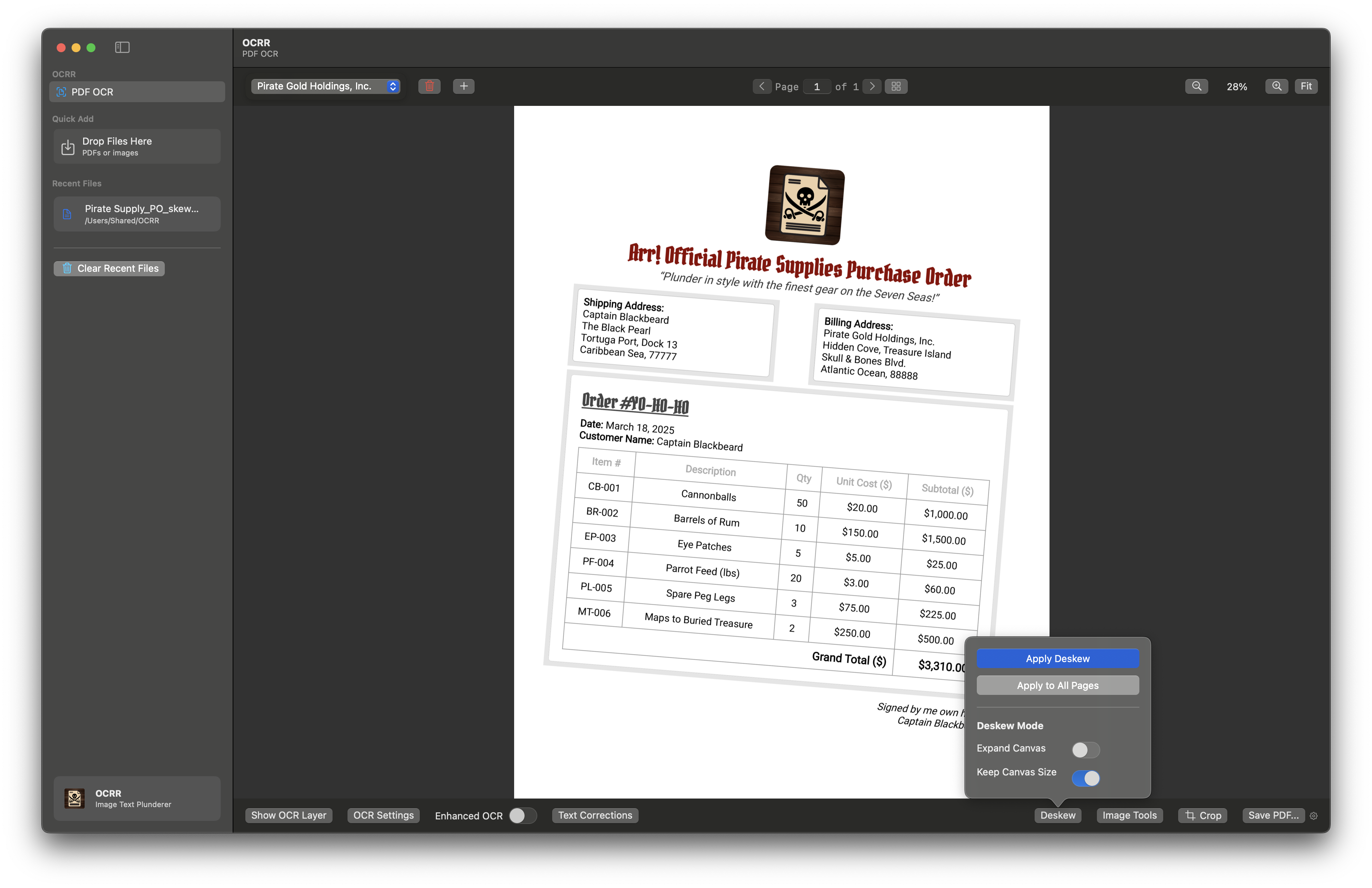Click the trash icon in Clear Recent Files
This screenshot has height=888, width=1372.
point(67,268)
